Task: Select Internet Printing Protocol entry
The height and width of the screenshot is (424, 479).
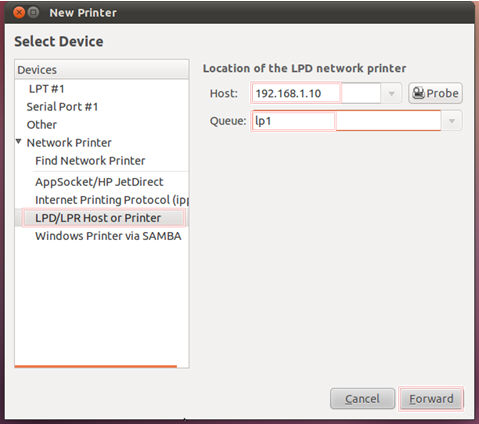Action: point(112,200)
